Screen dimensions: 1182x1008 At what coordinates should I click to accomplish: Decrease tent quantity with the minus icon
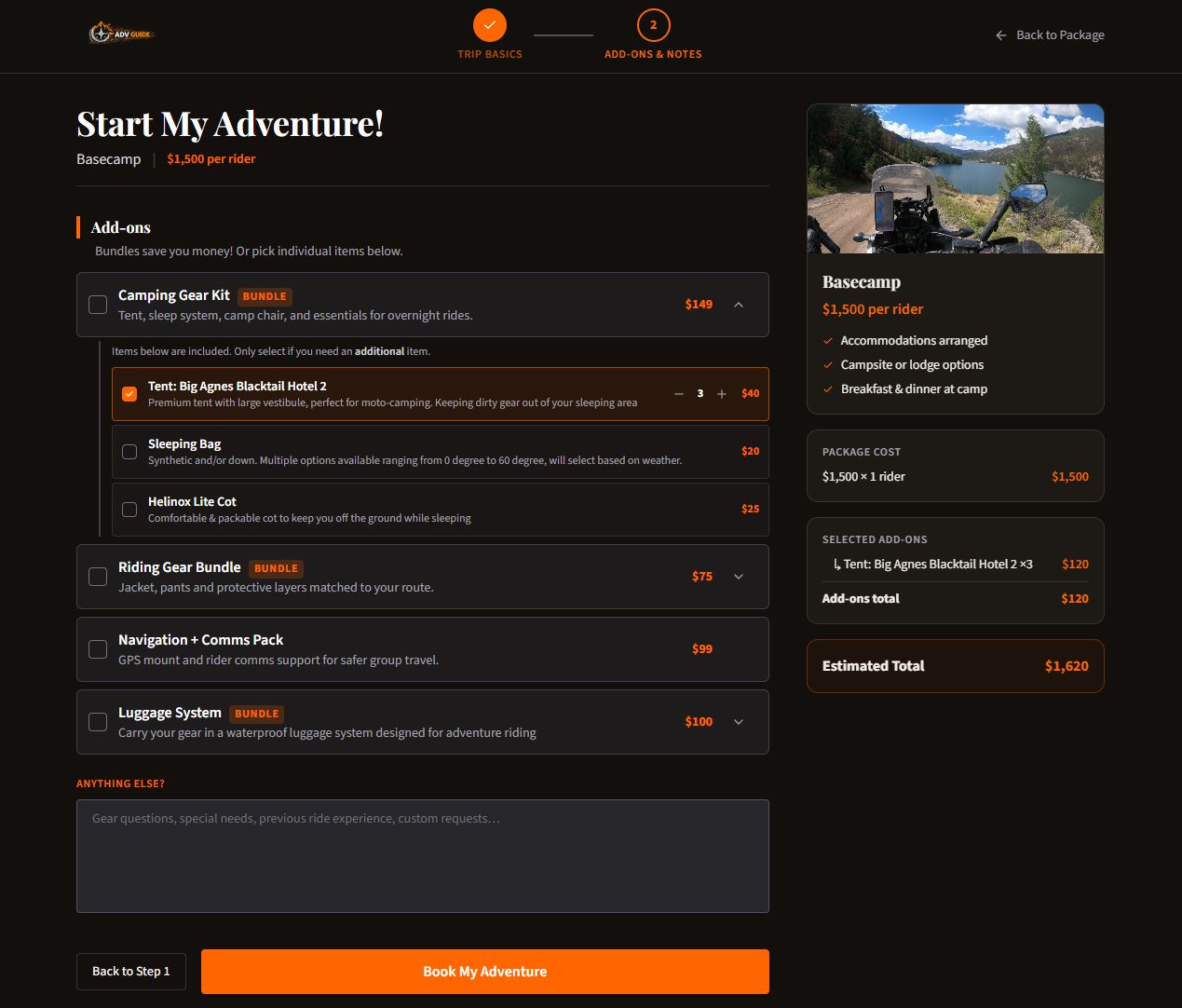[x=679, y=393]
